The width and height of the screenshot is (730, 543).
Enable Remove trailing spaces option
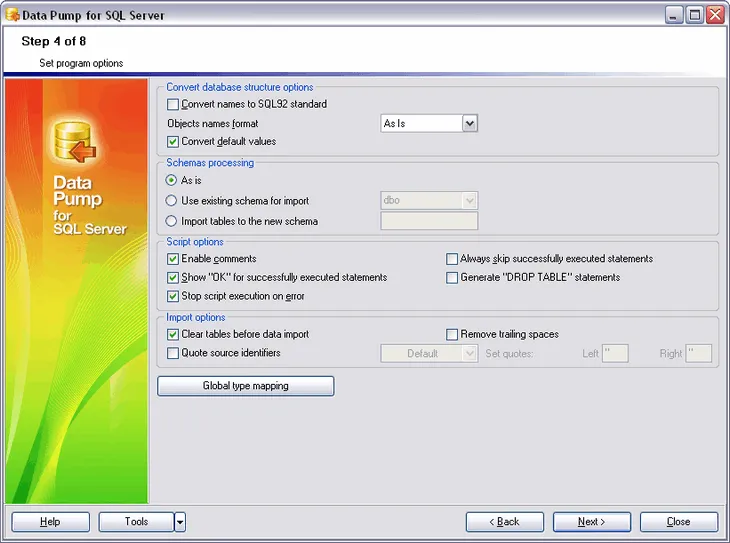click(x=452, y=334)
